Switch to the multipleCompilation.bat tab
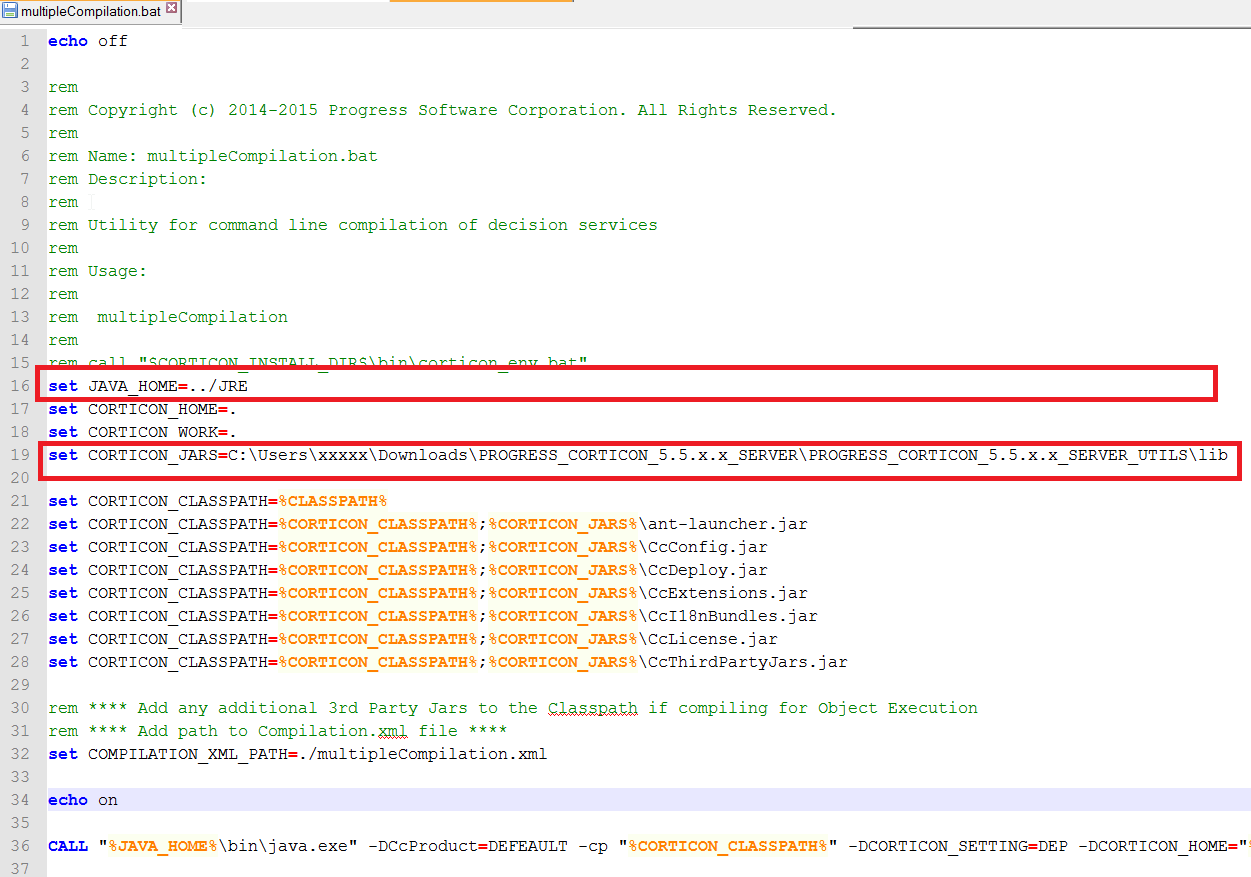The image size is (1251, 877). [x=91, y=13]
